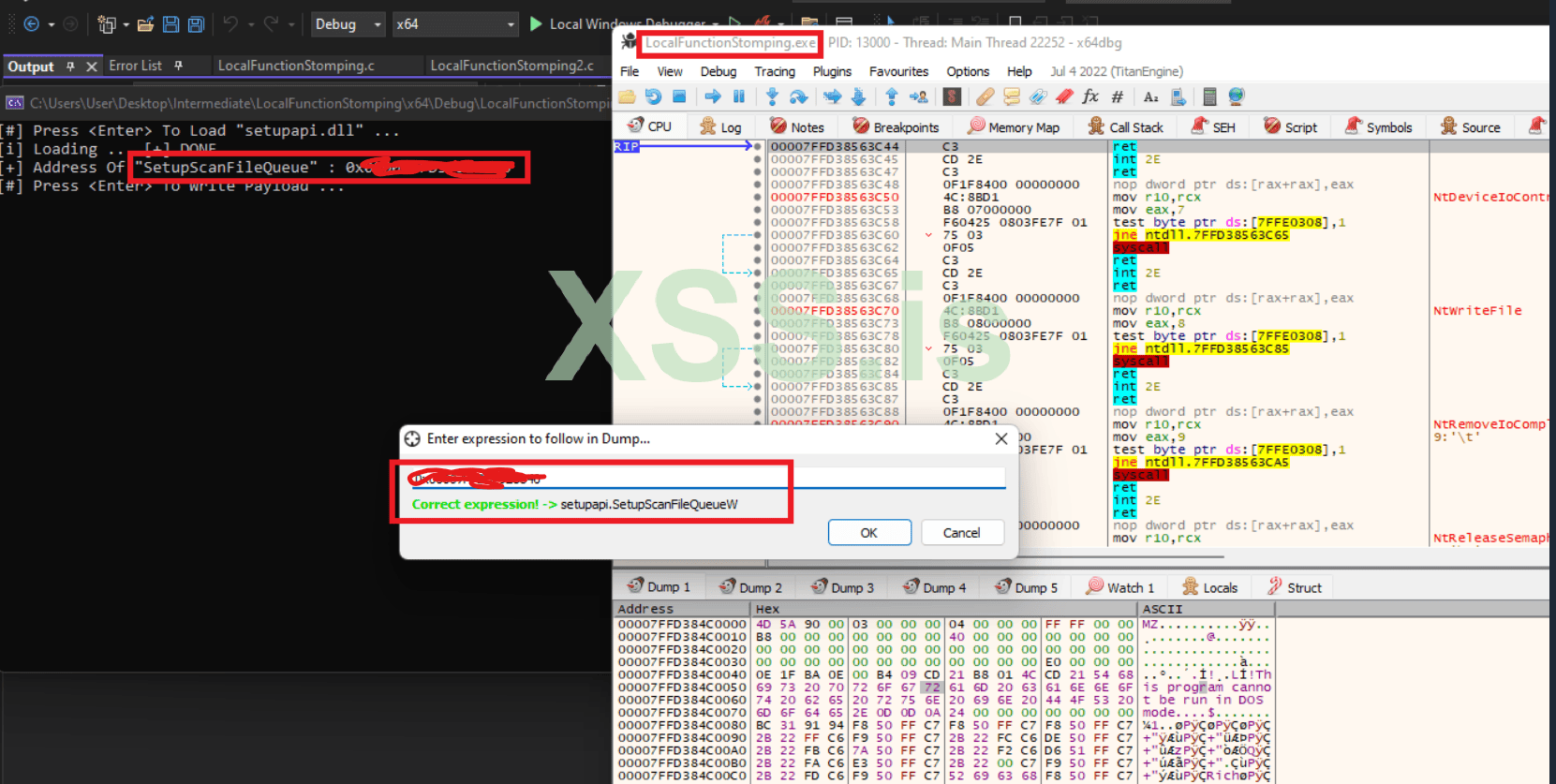
Task: Click the x64dbg Trace Over icon
Action: click(858, 96)
